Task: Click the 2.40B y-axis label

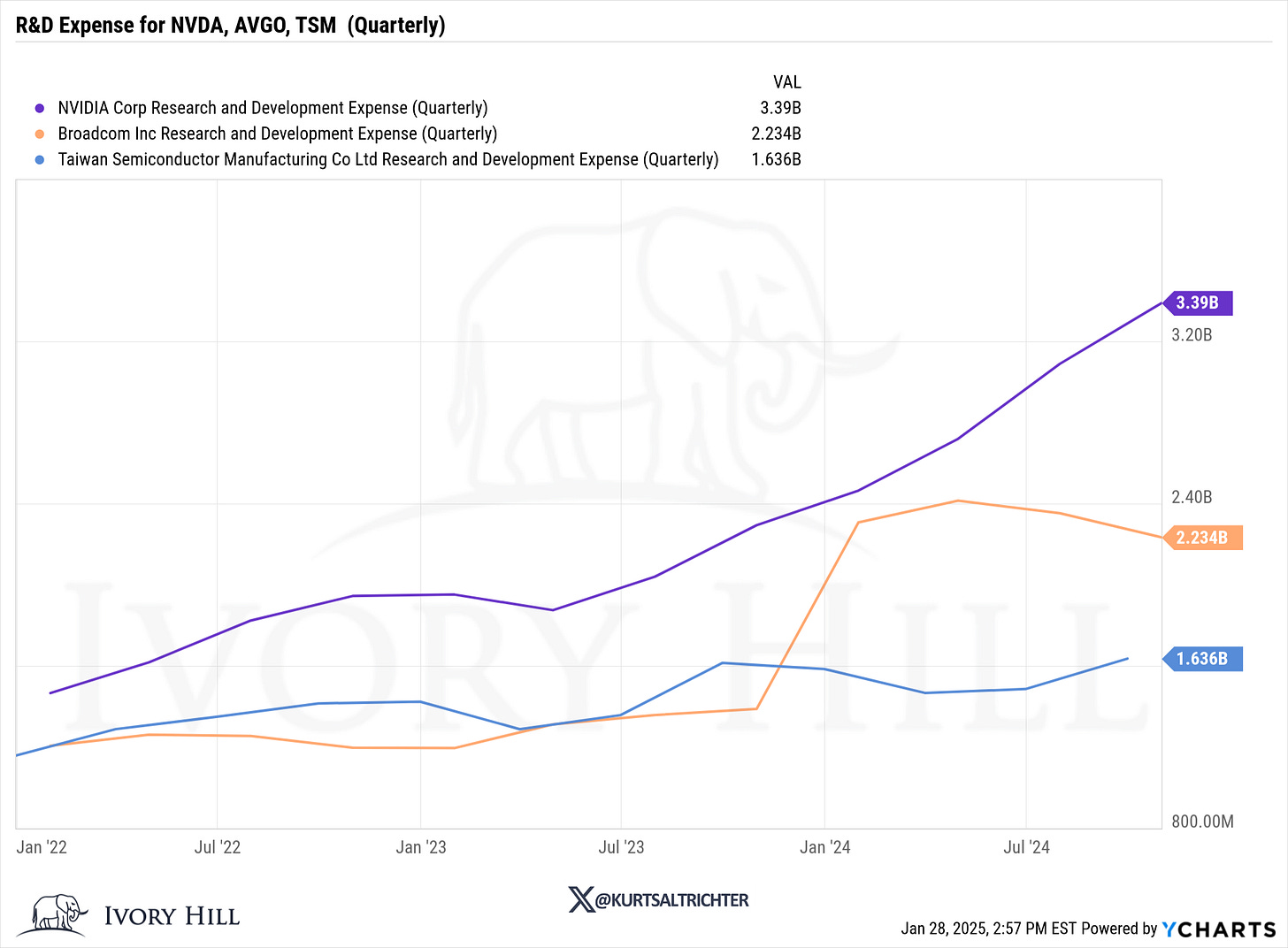Action: pyautogui.click(x=1192, y=497)
